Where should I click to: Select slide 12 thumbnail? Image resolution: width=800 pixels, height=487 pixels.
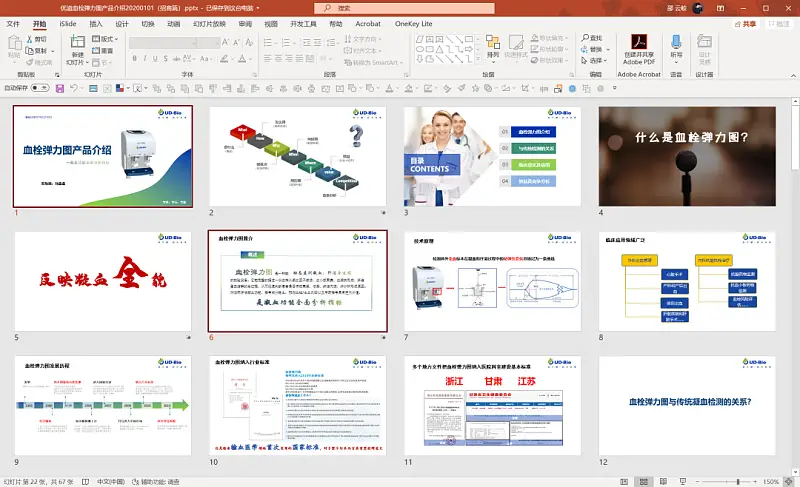point(687,405)
